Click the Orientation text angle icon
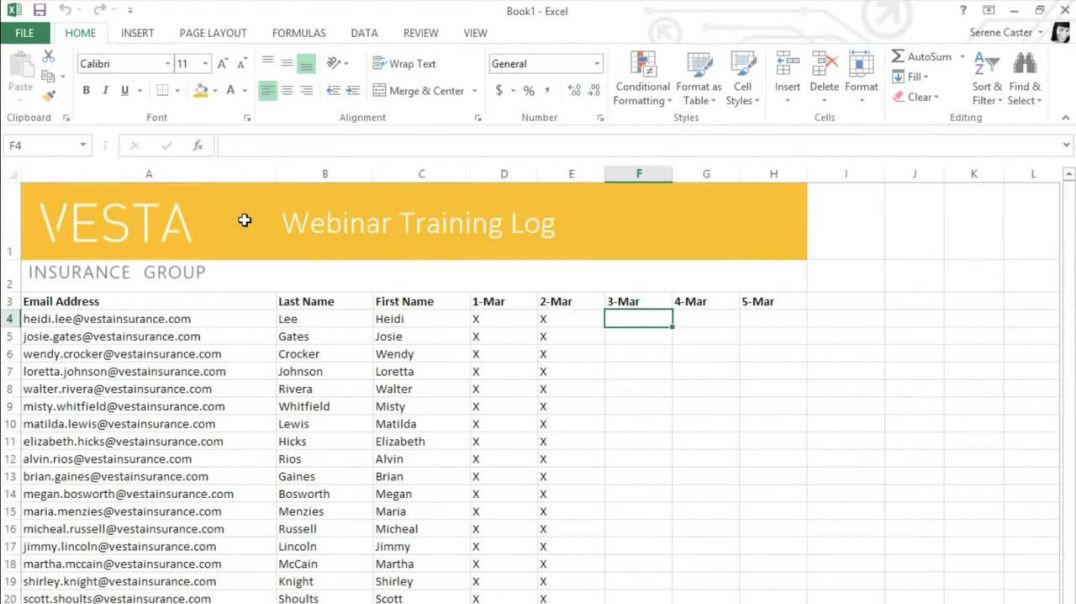This screenshot has height=604, width=1076. (334, 63)
